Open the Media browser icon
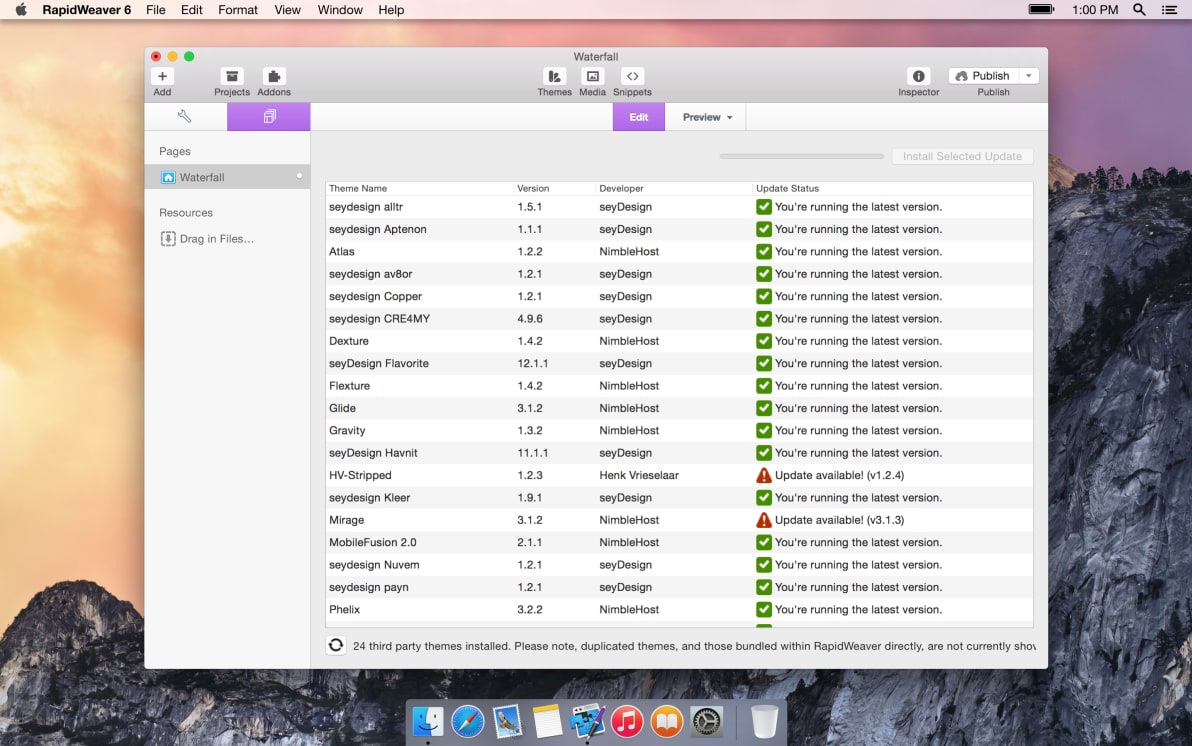The image size is (1192, 746). 592,76
